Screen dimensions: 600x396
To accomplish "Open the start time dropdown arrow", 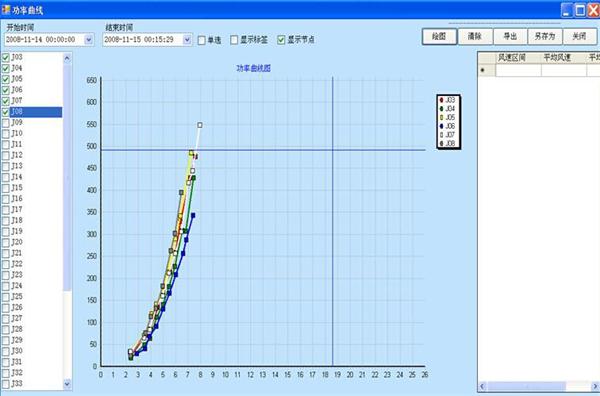I will tap(88, 39).
